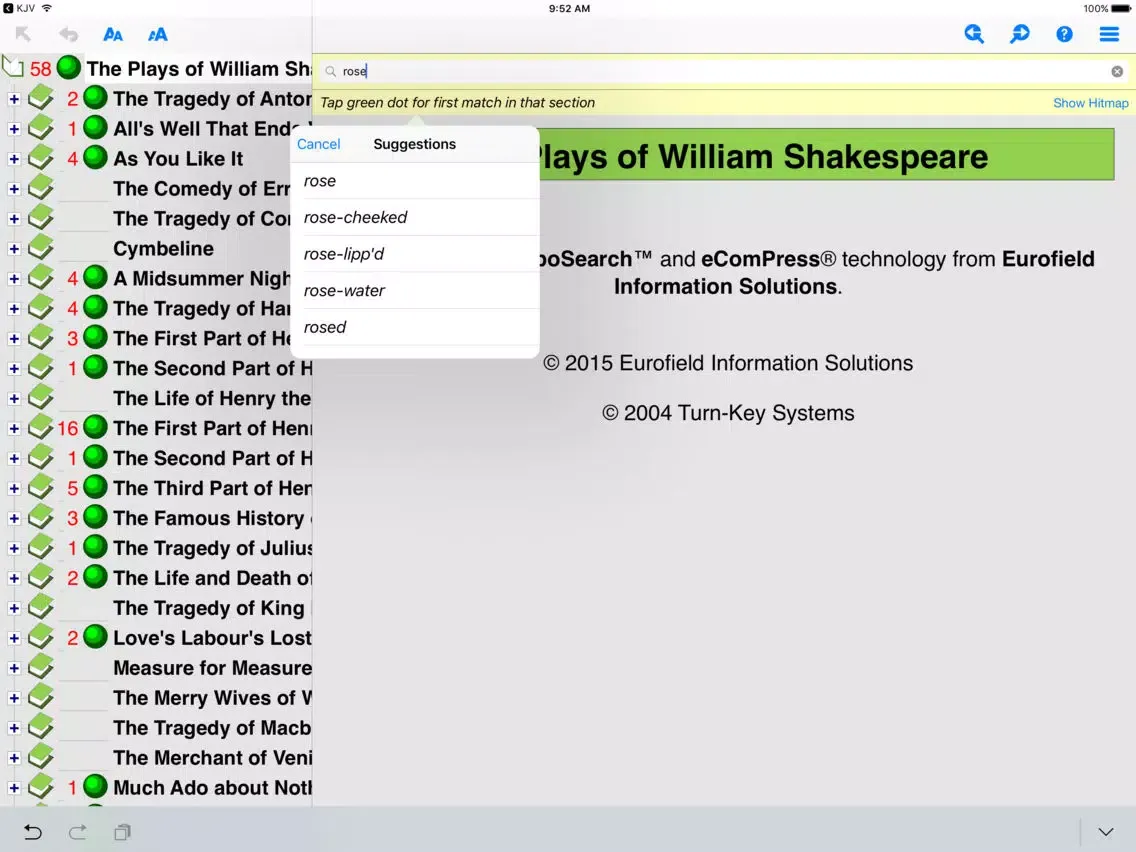Tap green dot beside Tragedy of Antony row
Image resolution: width=1136 pixels, height=852 pixels.
tap(95, 97)
